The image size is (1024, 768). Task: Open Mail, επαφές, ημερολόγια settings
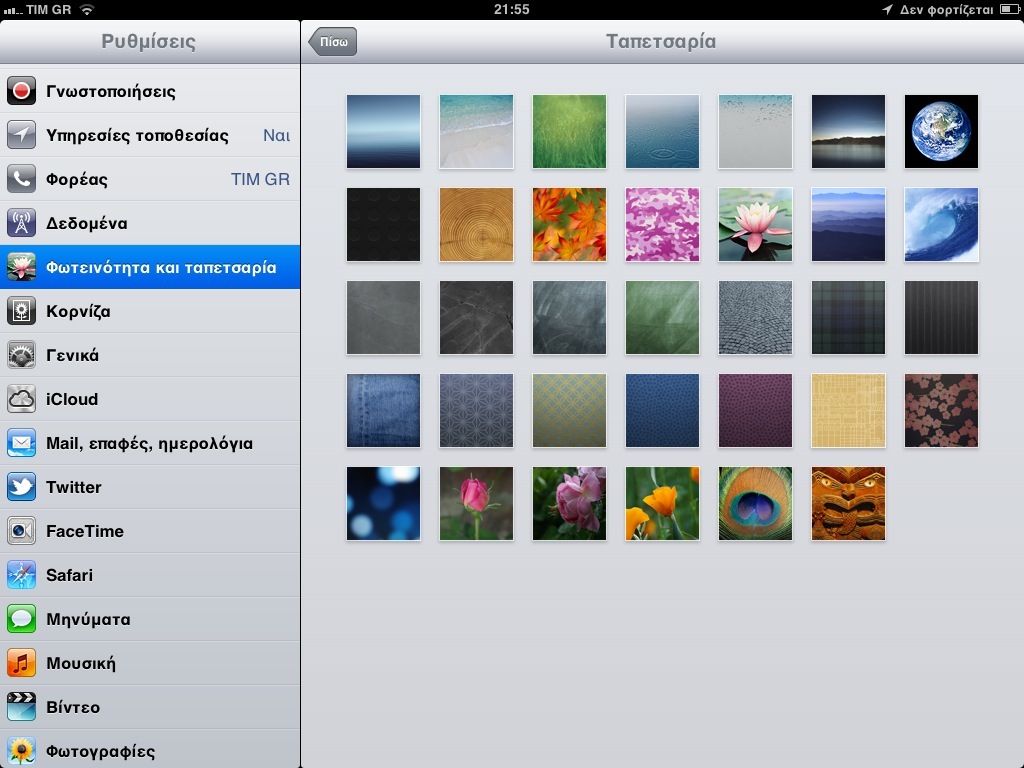point(150,443)
